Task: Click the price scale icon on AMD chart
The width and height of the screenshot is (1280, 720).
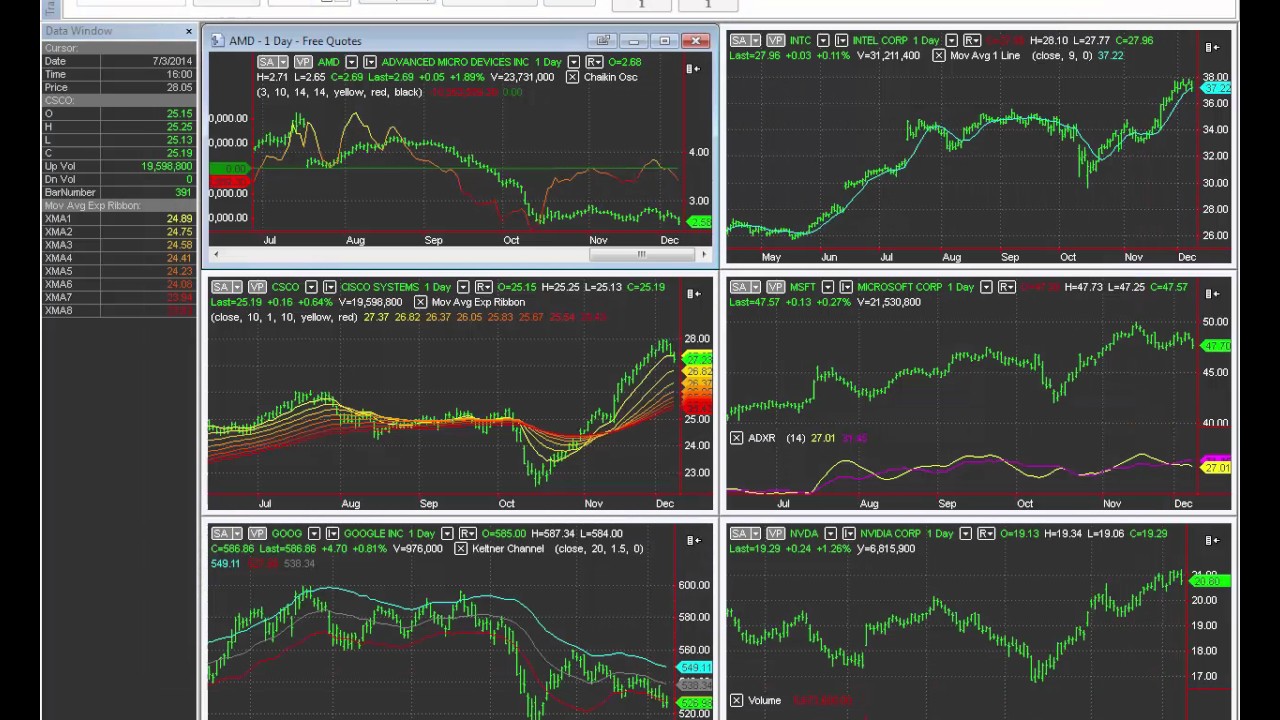Action: click(693, 69)
